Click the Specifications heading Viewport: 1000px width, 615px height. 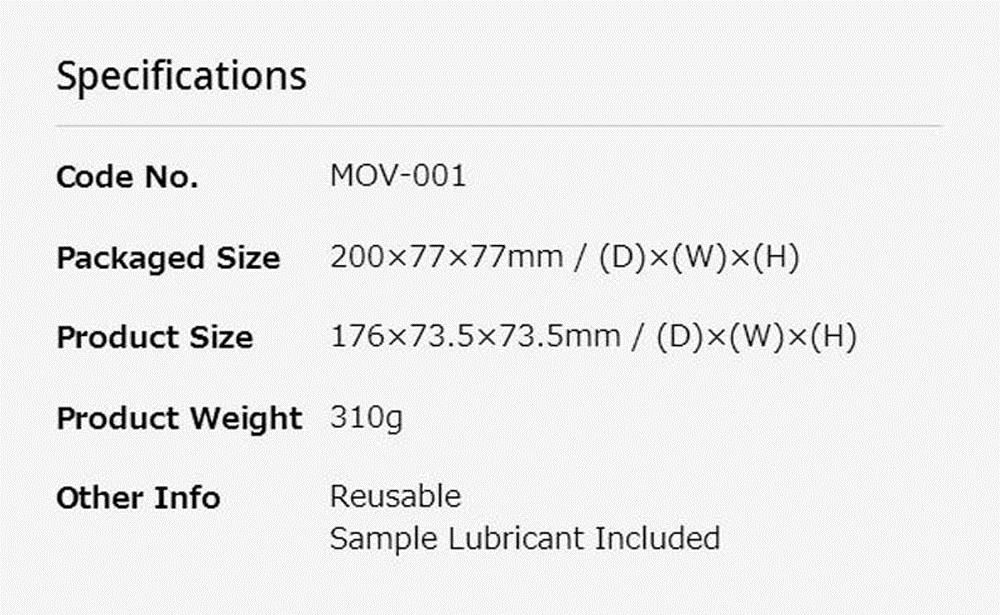(181, 77)
